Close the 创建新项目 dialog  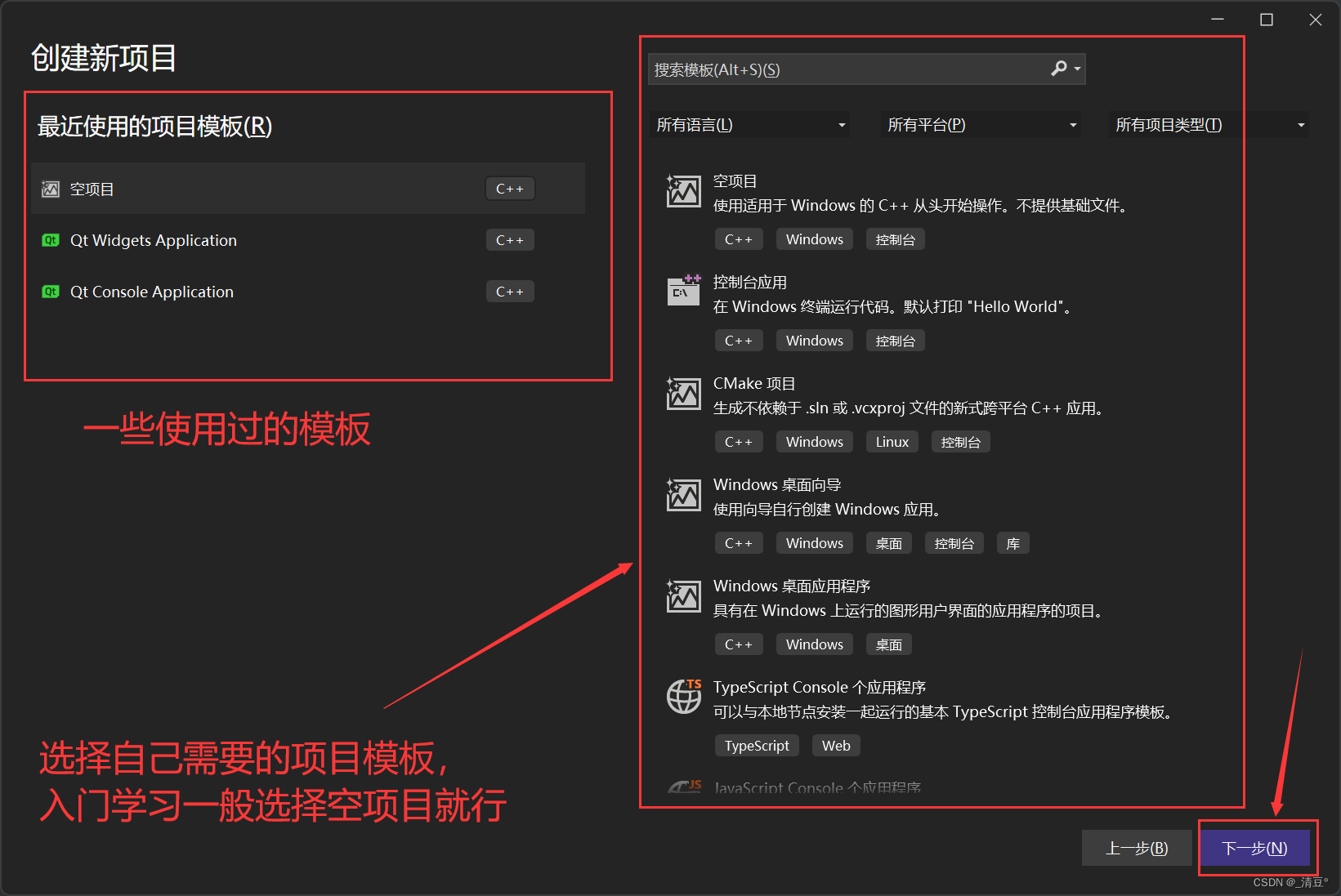click(x=1316, y=20)
